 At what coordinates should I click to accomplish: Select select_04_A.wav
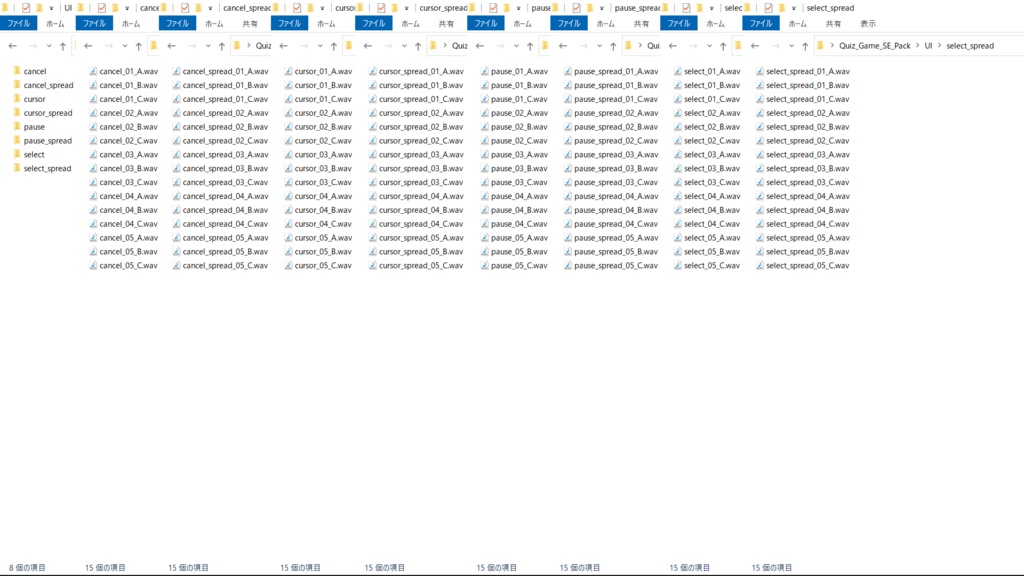coord(707,197)
